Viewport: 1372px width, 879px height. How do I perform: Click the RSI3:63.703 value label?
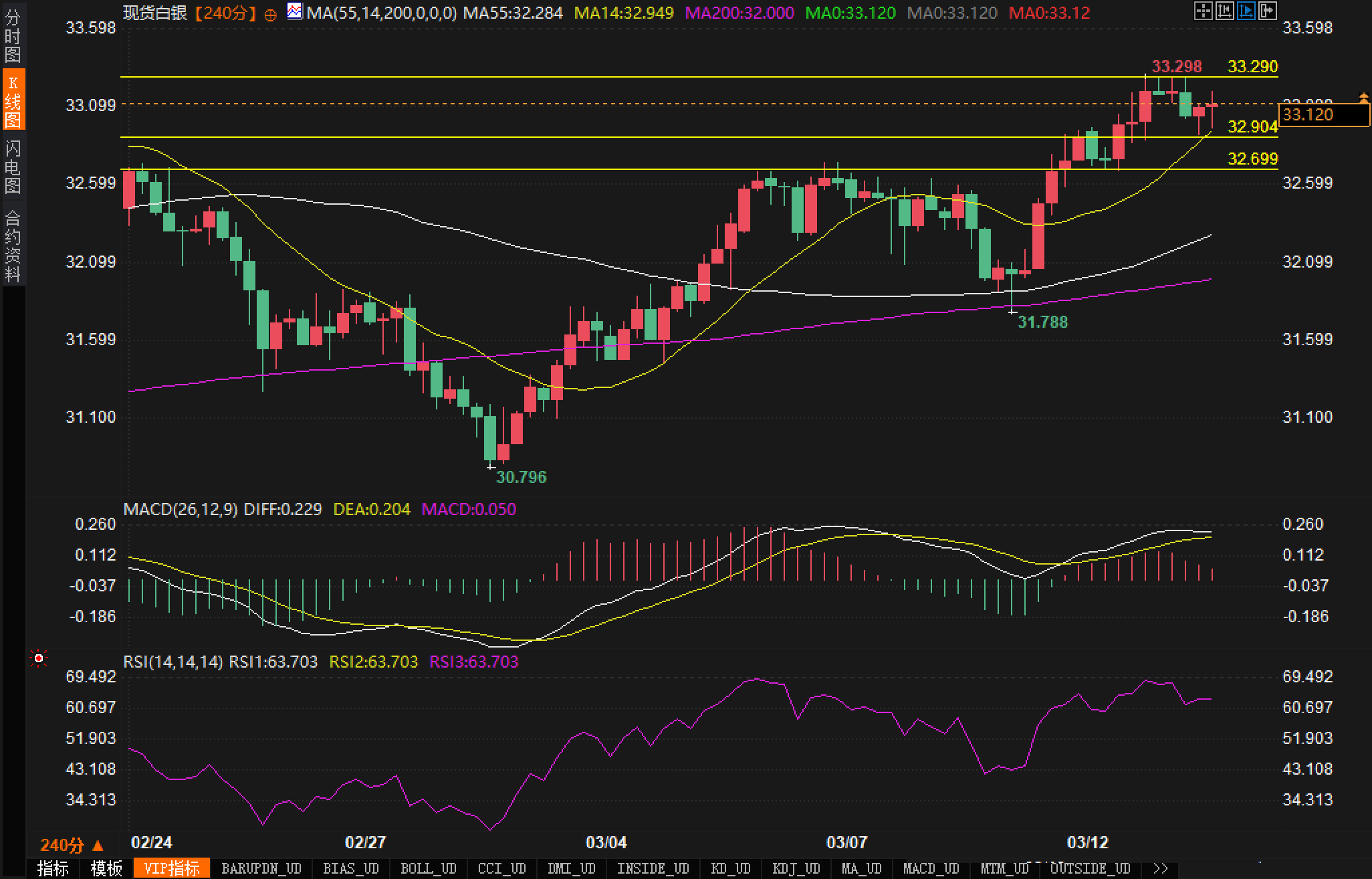tap(474, 662)
